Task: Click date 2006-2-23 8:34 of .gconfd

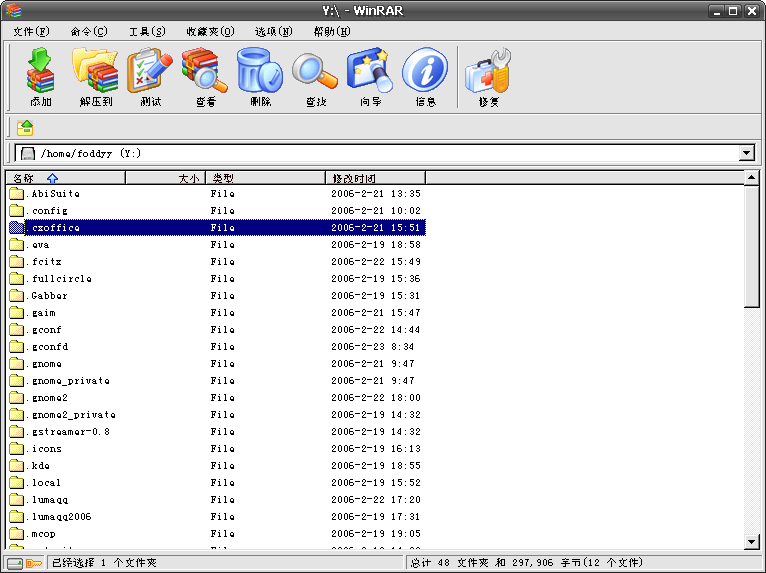Action: point(372,347)
